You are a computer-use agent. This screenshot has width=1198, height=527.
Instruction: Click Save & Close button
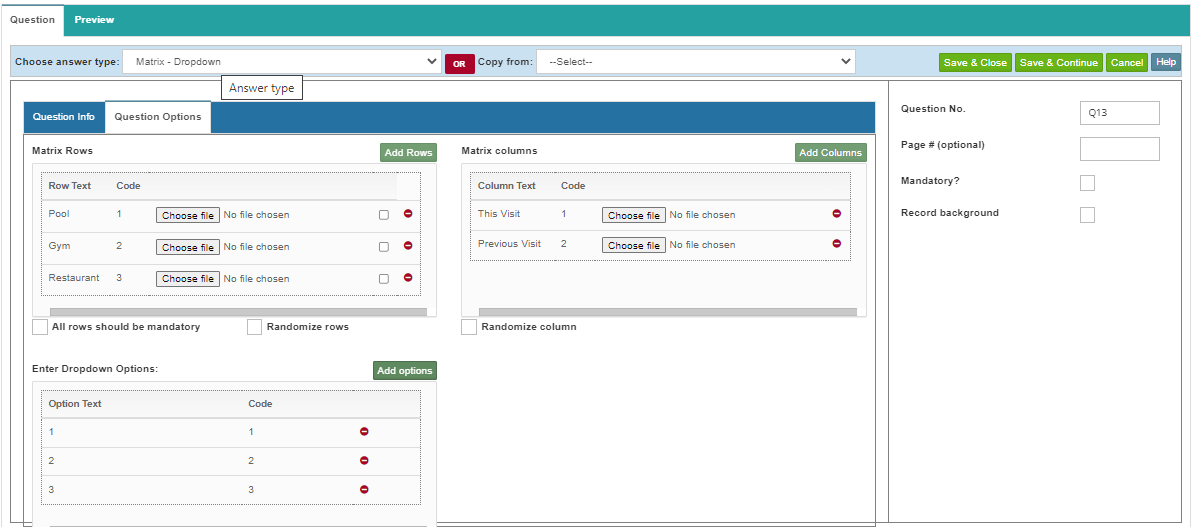point(975,63)
